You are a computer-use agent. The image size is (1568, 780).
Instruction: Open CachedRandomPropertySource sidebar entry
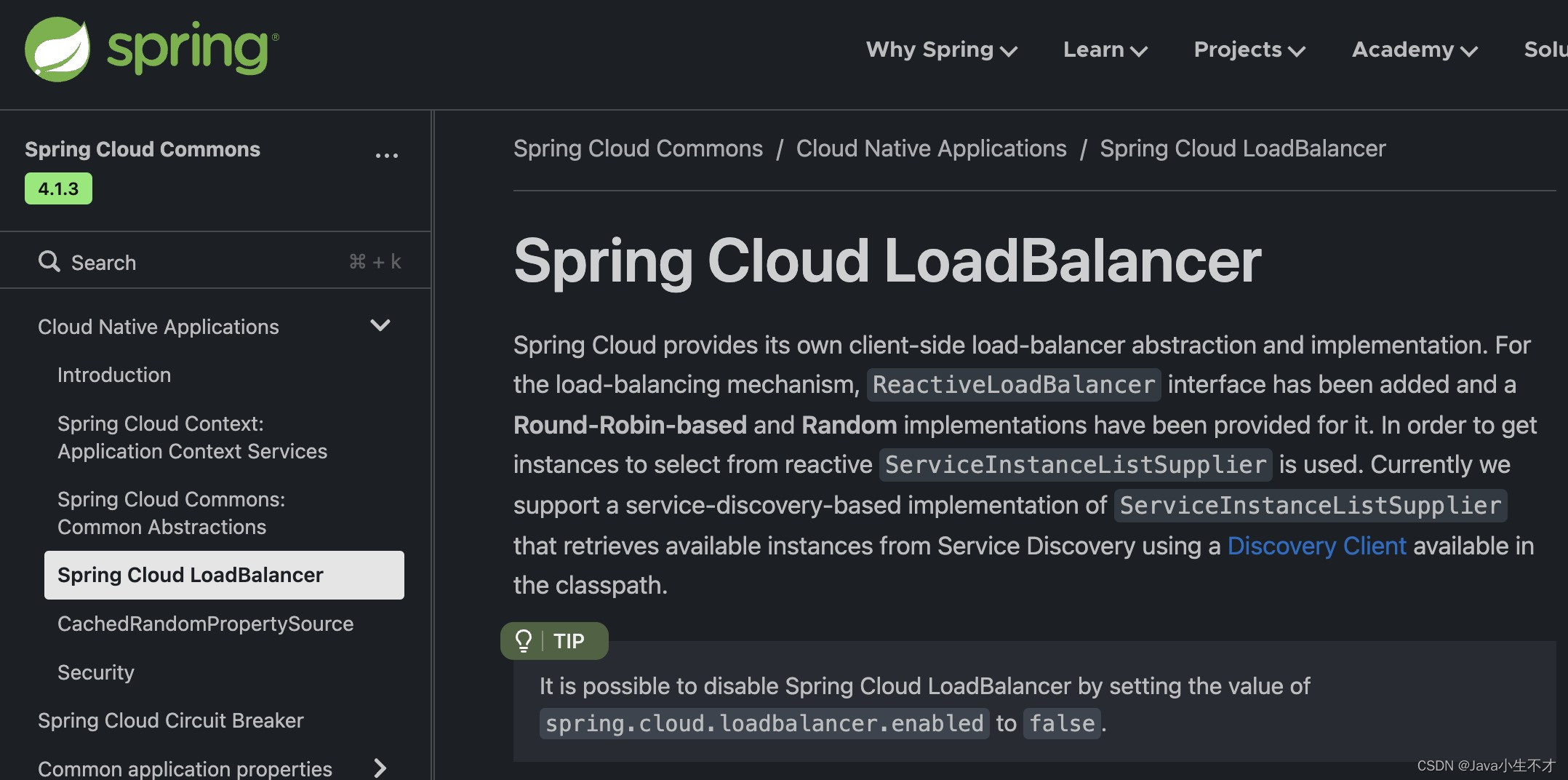(205, 624)
